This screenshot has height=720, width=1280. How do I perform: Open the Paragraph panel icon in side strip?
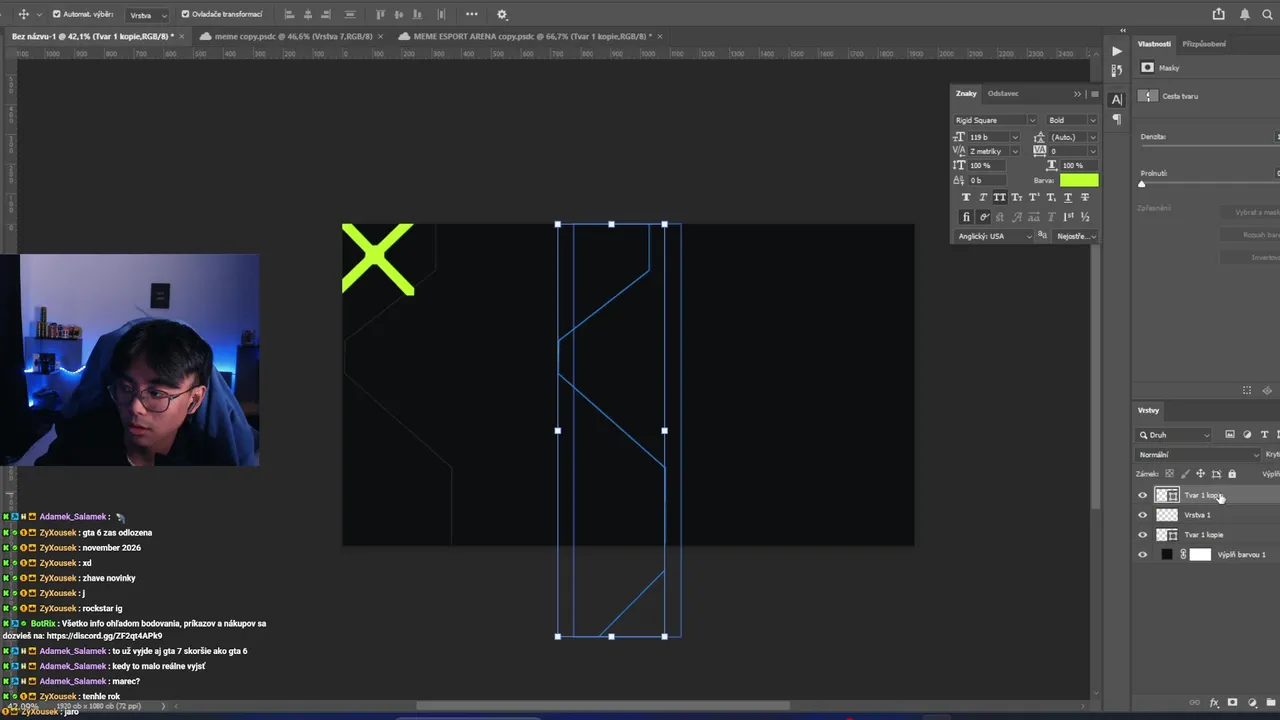[x=1117, y=119]
